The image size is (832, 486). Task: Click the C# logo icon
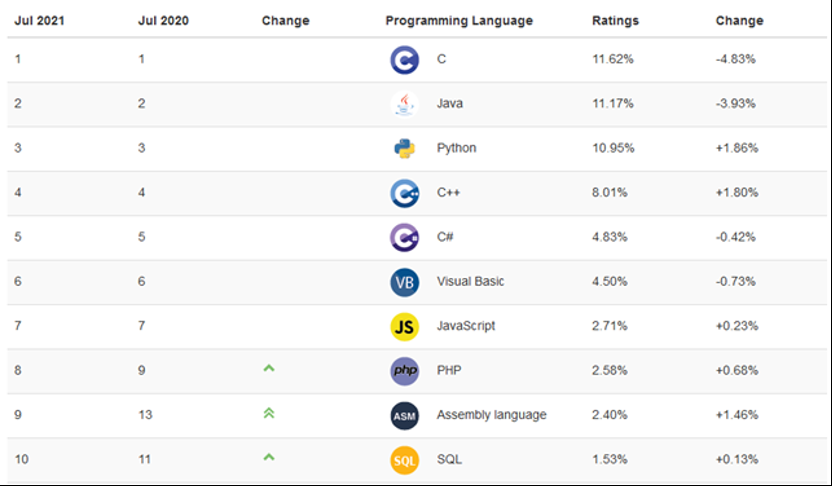click(405, 237)
